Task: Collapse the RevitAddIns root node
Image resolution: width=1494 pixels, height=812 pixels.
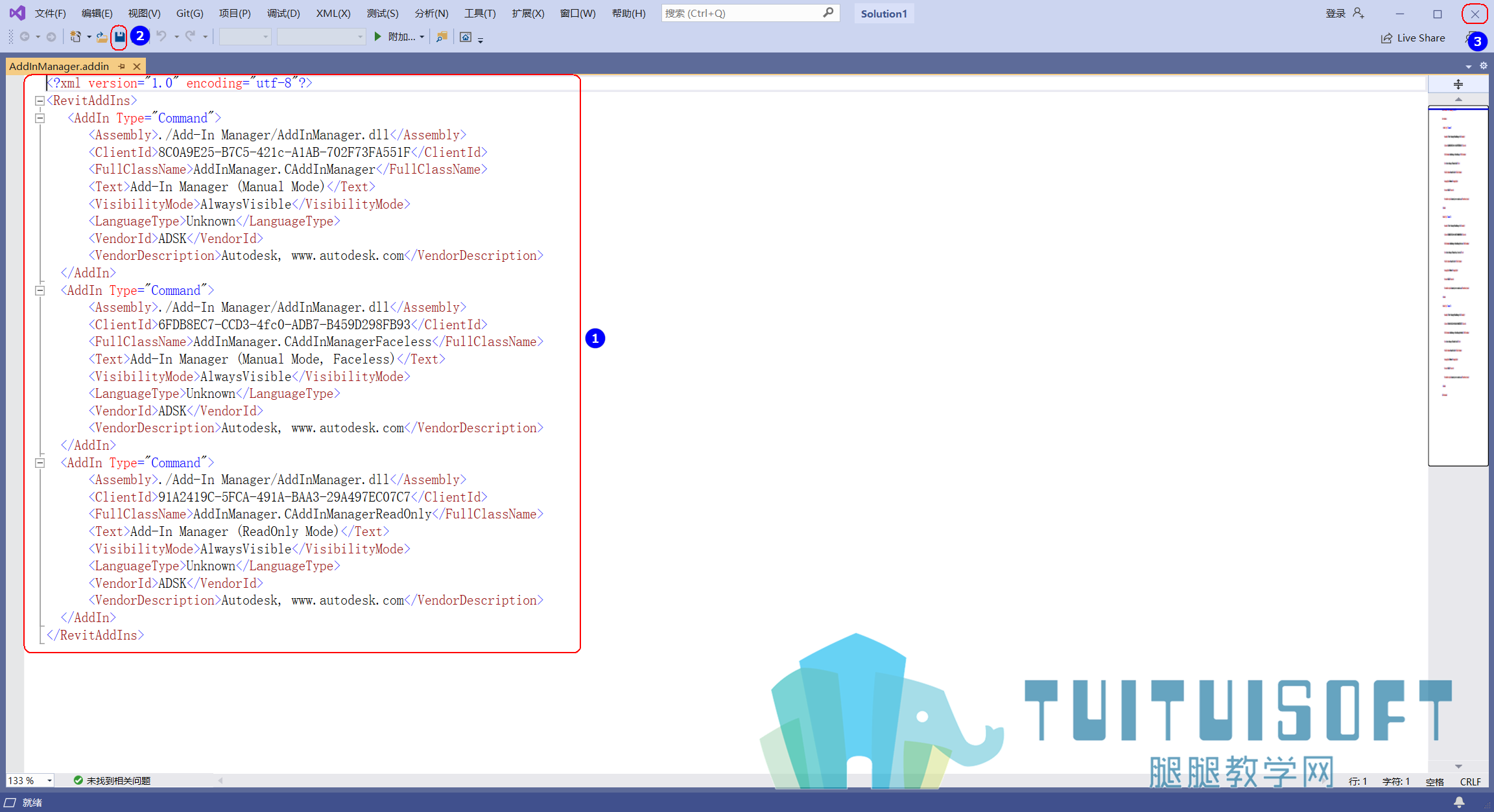Action: coord(40,101)
